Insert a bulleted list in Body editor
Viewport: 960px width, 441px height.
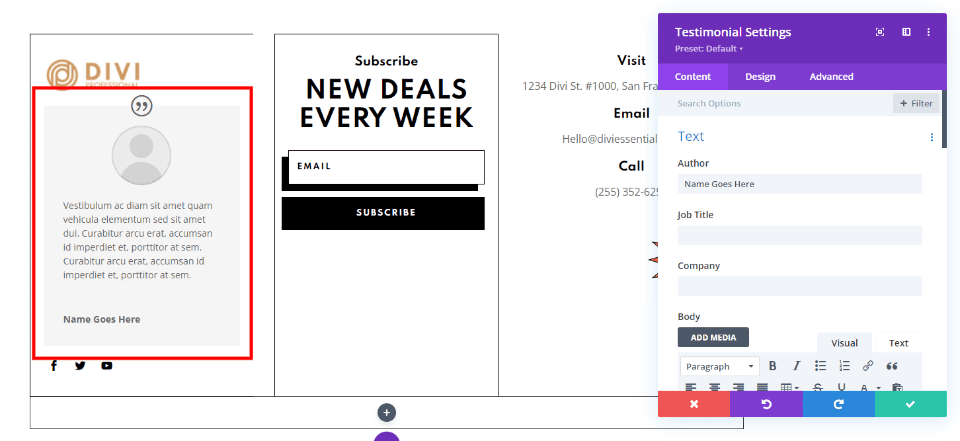(821, 366)
